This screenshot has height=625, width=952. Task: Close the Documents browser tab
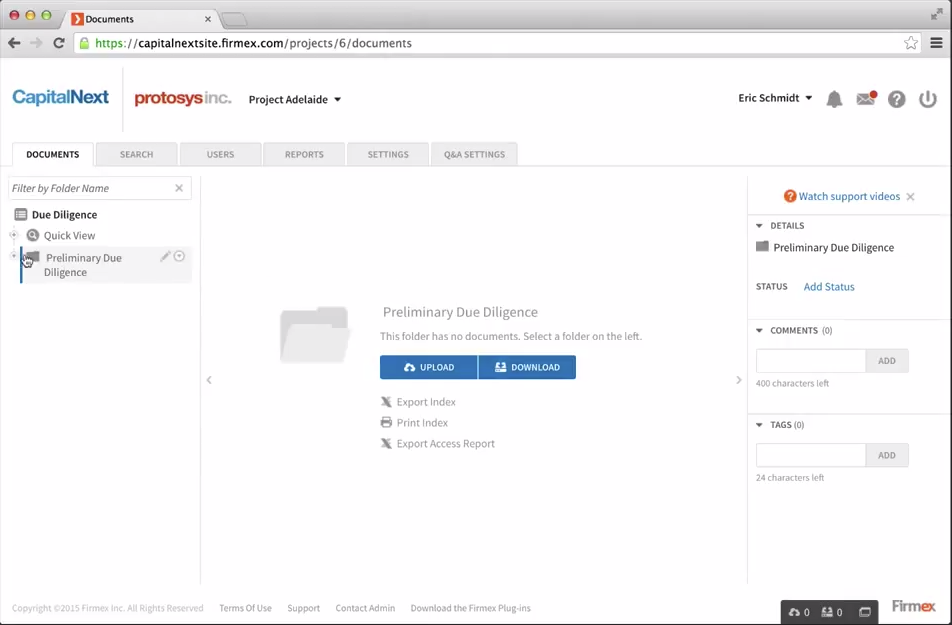tap(208, 19)
